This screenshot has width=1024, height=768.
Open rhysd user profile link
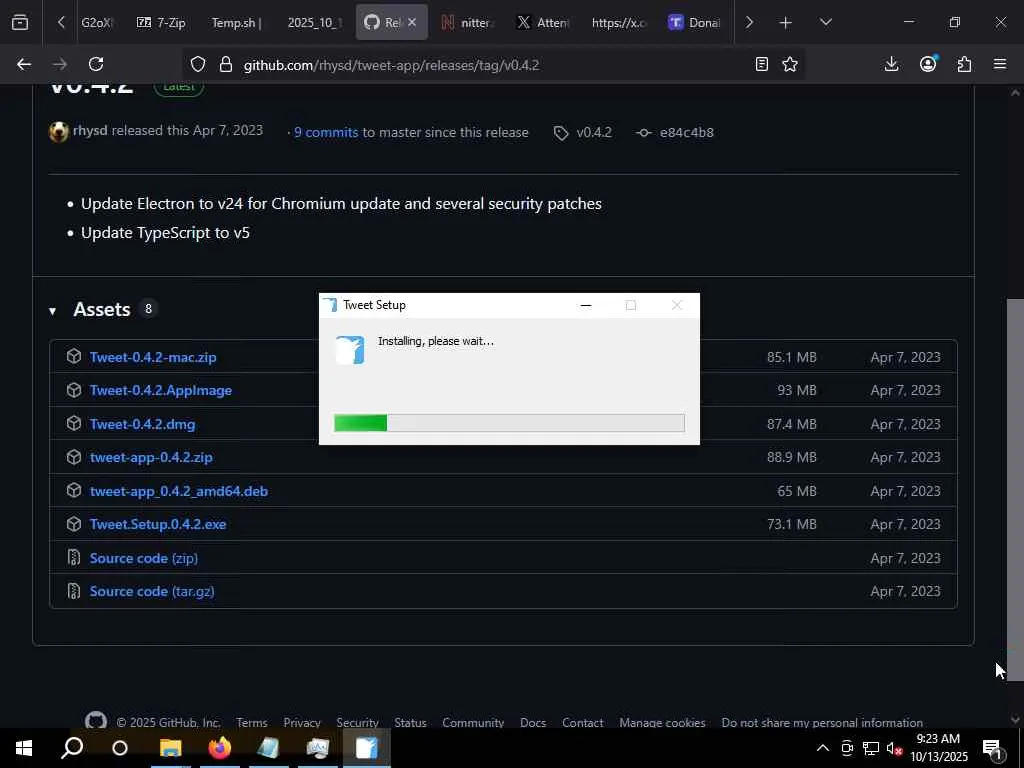click(90, 131)
